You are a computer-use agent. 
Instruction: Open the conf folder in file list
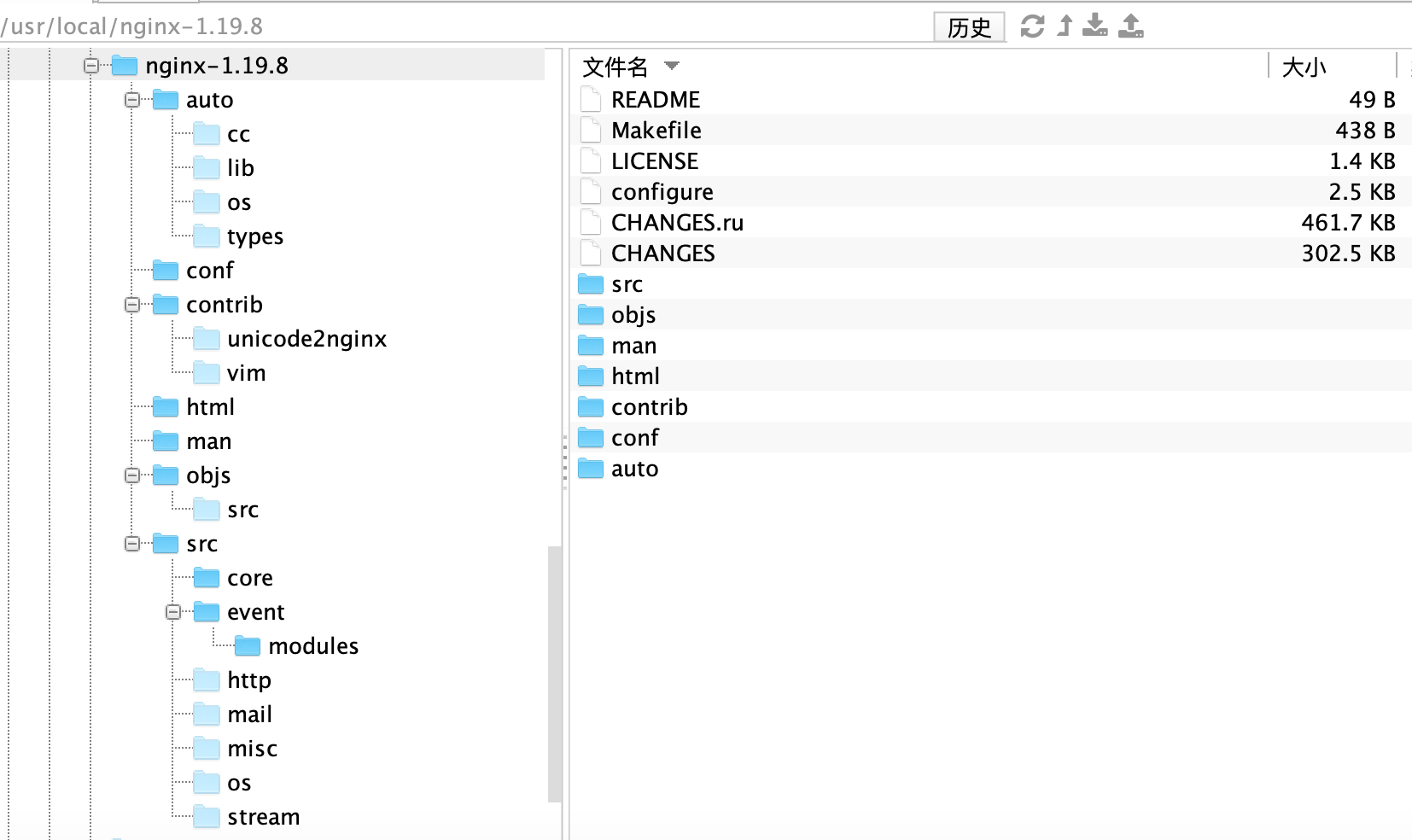[618, 437]
